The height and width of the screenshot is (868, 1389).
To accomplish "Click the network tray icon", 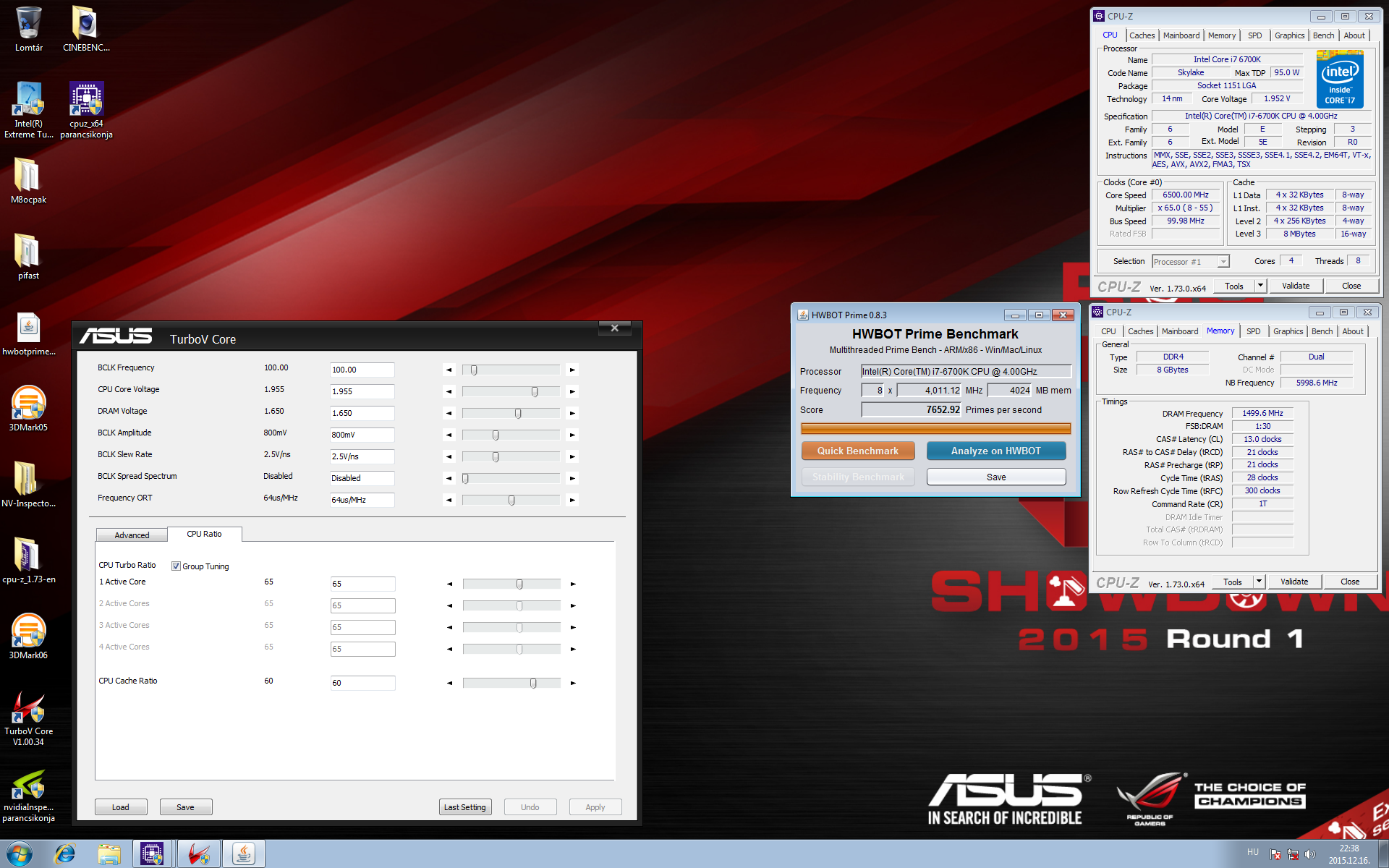I will pos(1293,854).
